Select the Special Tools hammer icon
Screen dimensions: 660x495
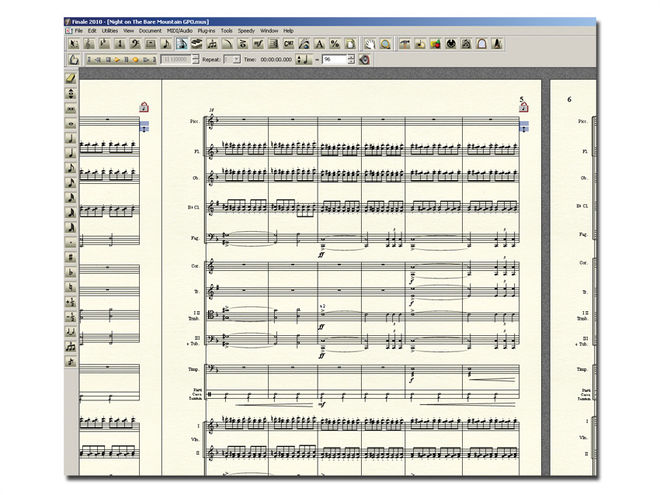click(405, 44)
